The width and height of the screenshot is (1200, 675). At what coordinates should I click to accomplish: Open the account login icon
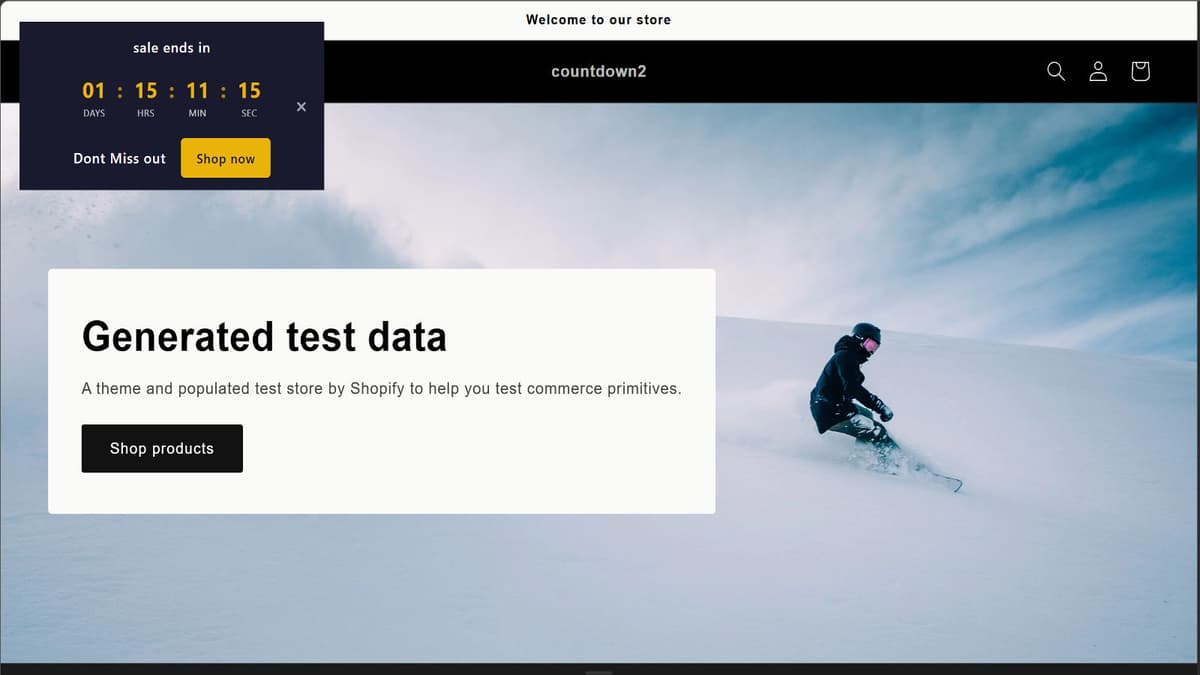(1097, 71)
